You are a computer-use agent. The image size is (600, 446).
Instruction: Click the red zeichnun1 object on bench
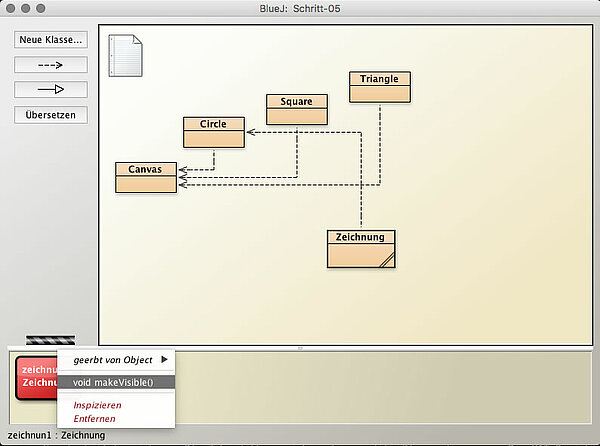point(35,377)
